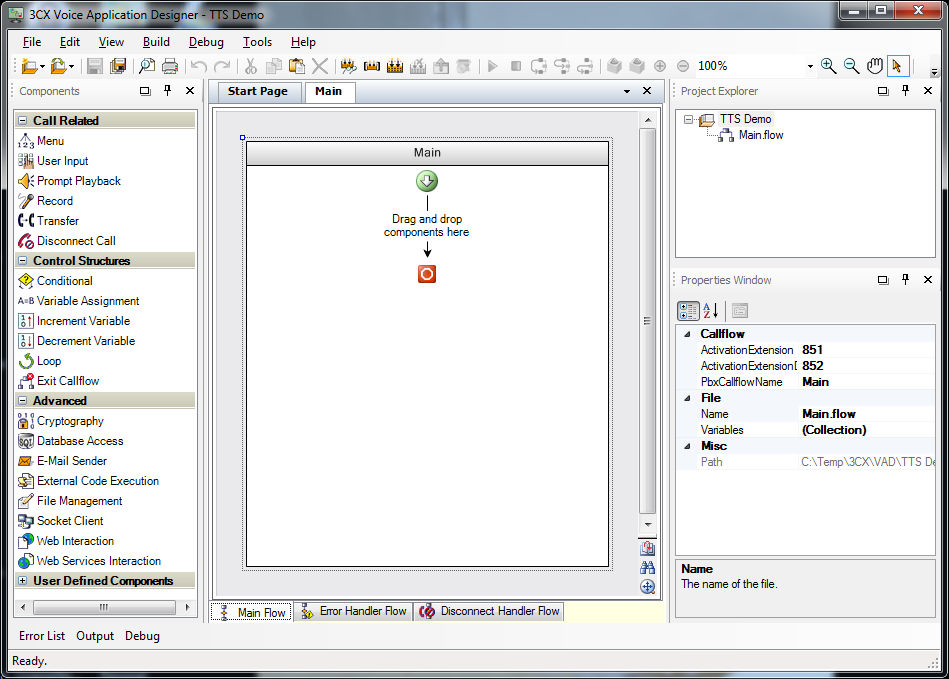The height and width of the screenshot is (679, 949).
Task: Open the Open Project dropdown arrow
Action: click(x=71, y=67)
